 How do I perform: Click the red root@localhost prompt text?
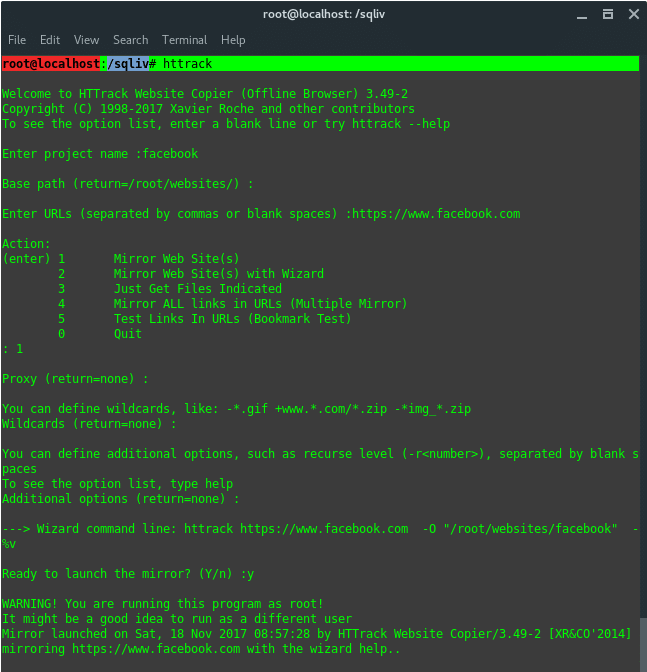(x=51, y=64)
